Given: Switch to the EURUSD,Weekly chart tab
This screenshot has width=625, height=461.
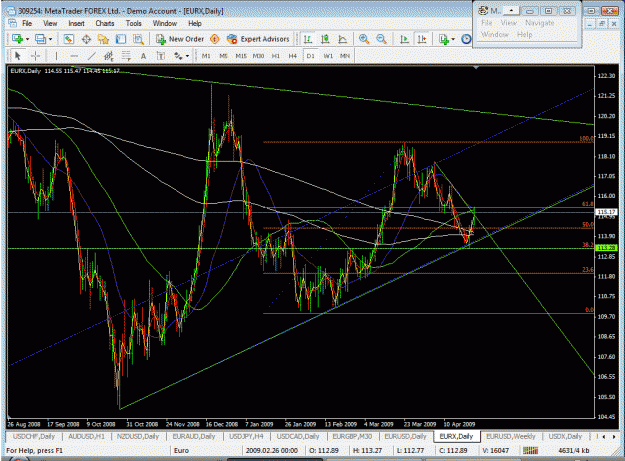Looking at the screenshot, I should click(511, 436).
